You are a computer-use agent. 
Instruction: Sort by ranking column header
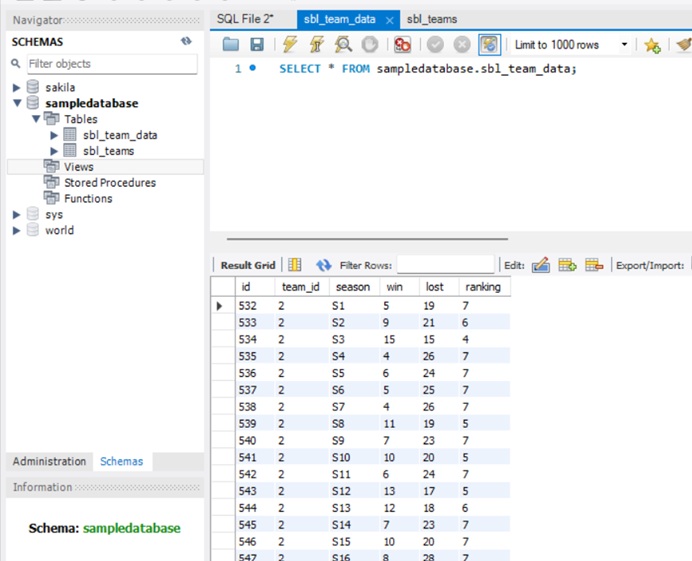(485, 287)
